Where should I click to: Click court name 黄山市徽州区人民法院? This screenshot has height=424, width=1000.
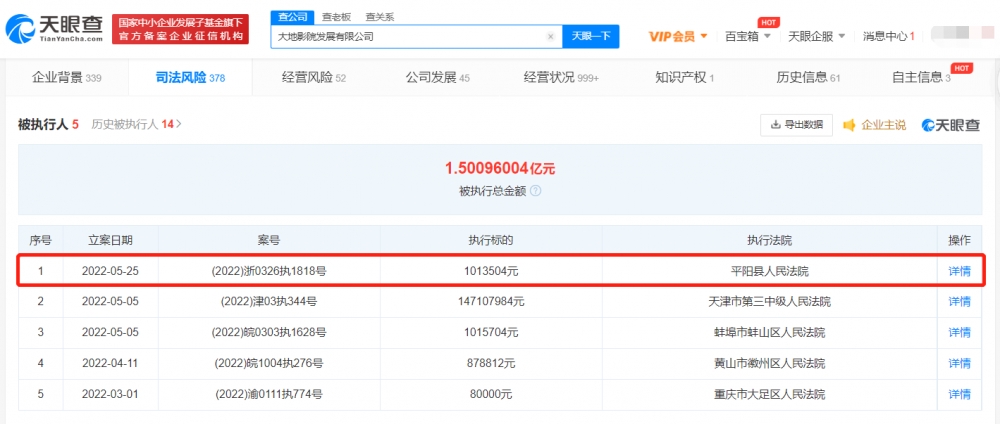pos(769,363)
